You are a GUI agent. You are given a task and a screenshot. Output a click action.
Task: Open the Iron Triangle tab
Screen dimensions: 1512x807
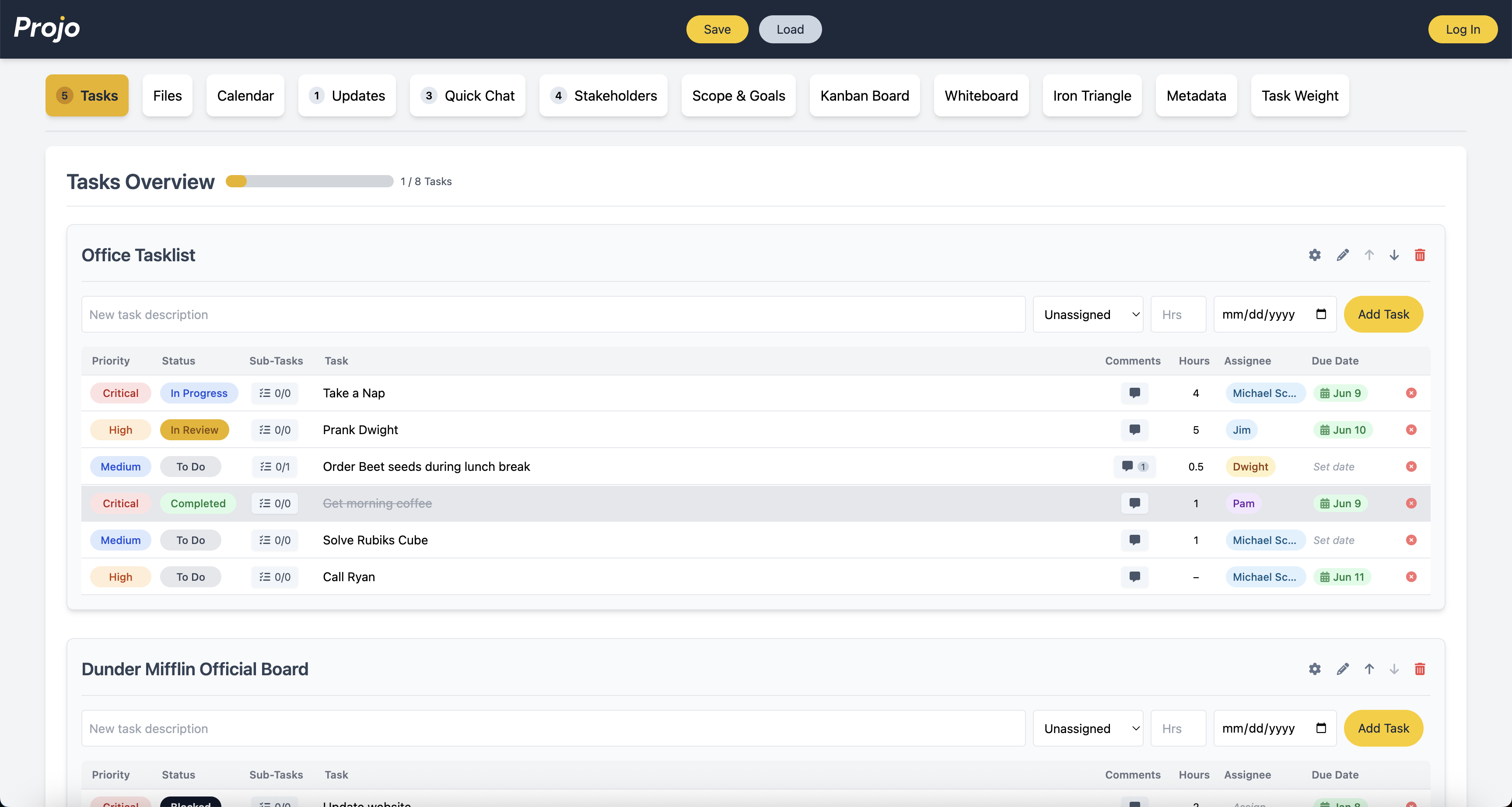1092,95
